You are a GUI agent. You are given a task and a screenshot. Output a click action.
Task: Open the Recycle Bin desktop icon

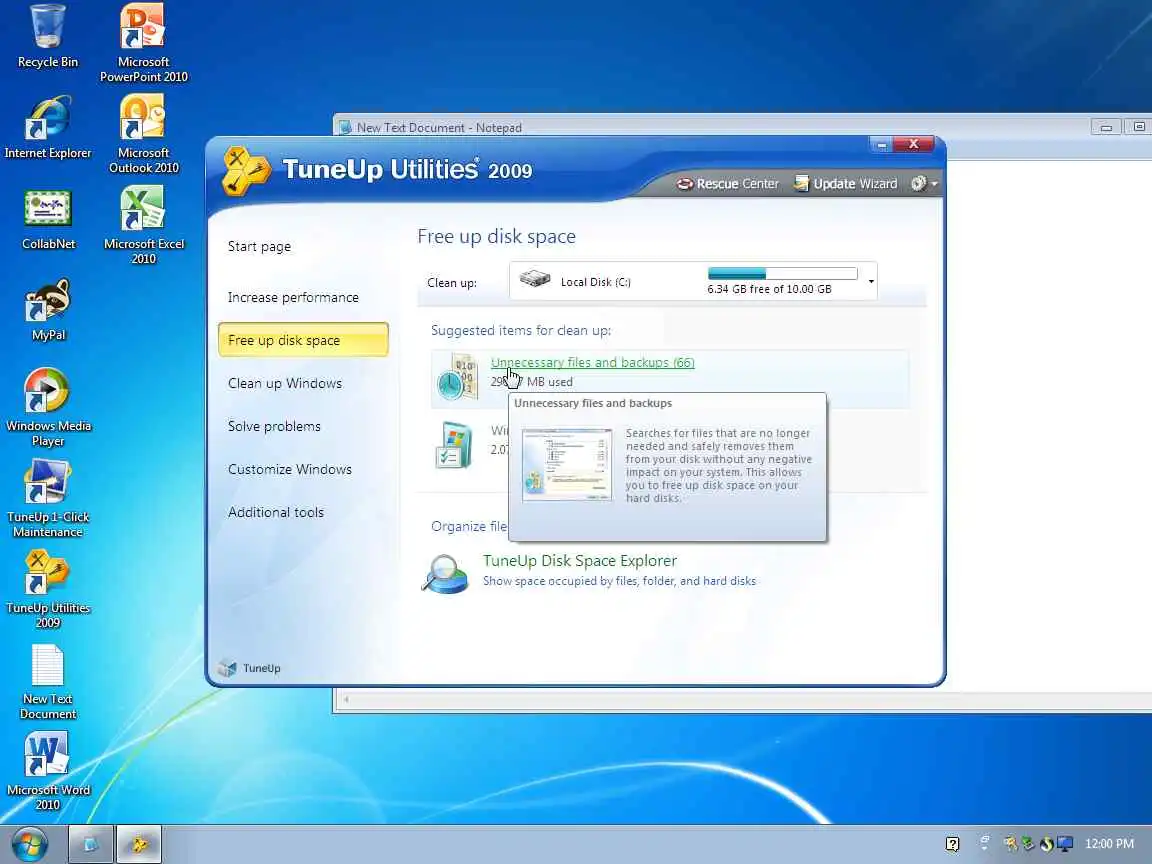point(48,35)
